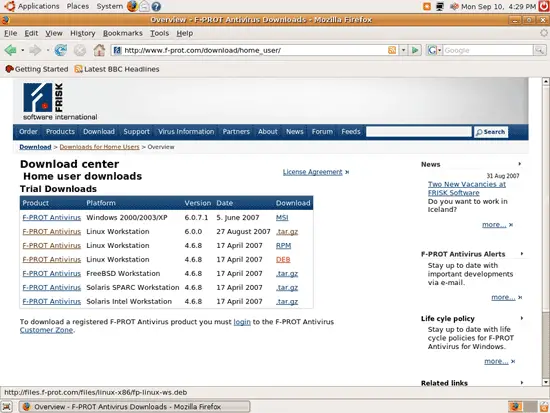Open the Back history dropdown arrow

coord(22,50)
